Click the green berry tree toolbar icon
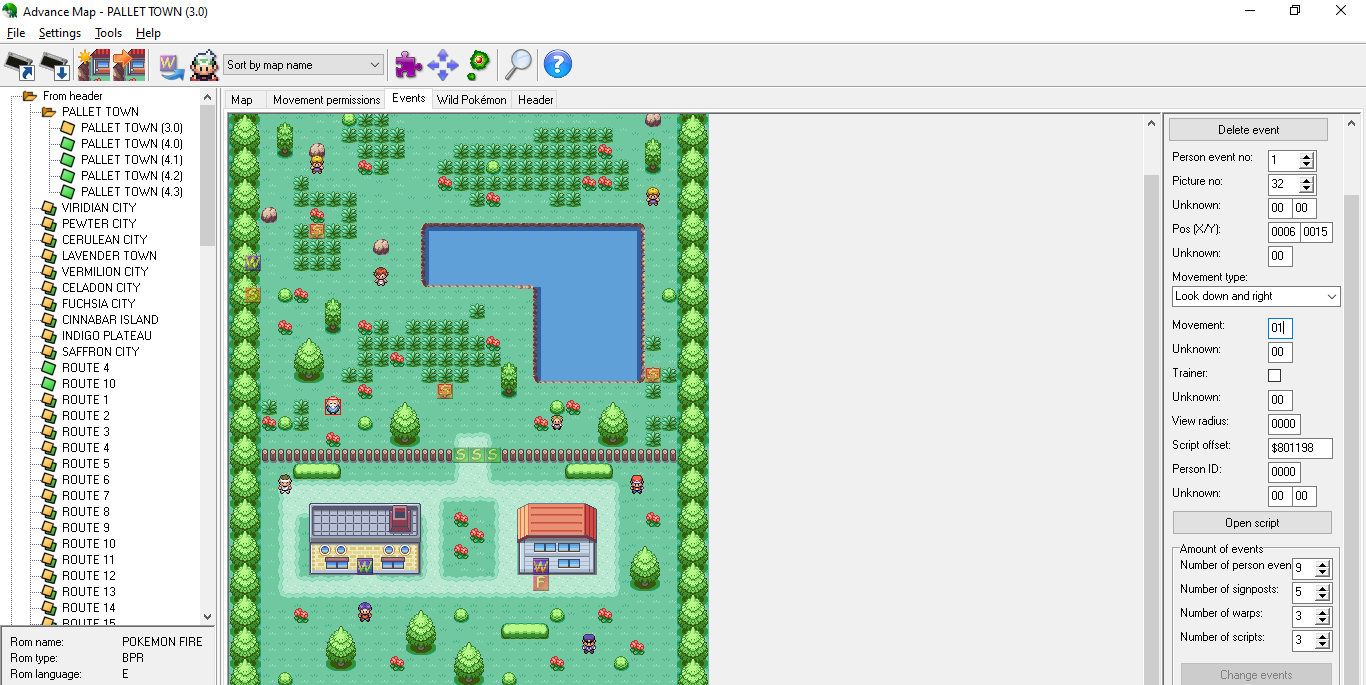This screenshot has width=1366, height=685. coord(478,64)
